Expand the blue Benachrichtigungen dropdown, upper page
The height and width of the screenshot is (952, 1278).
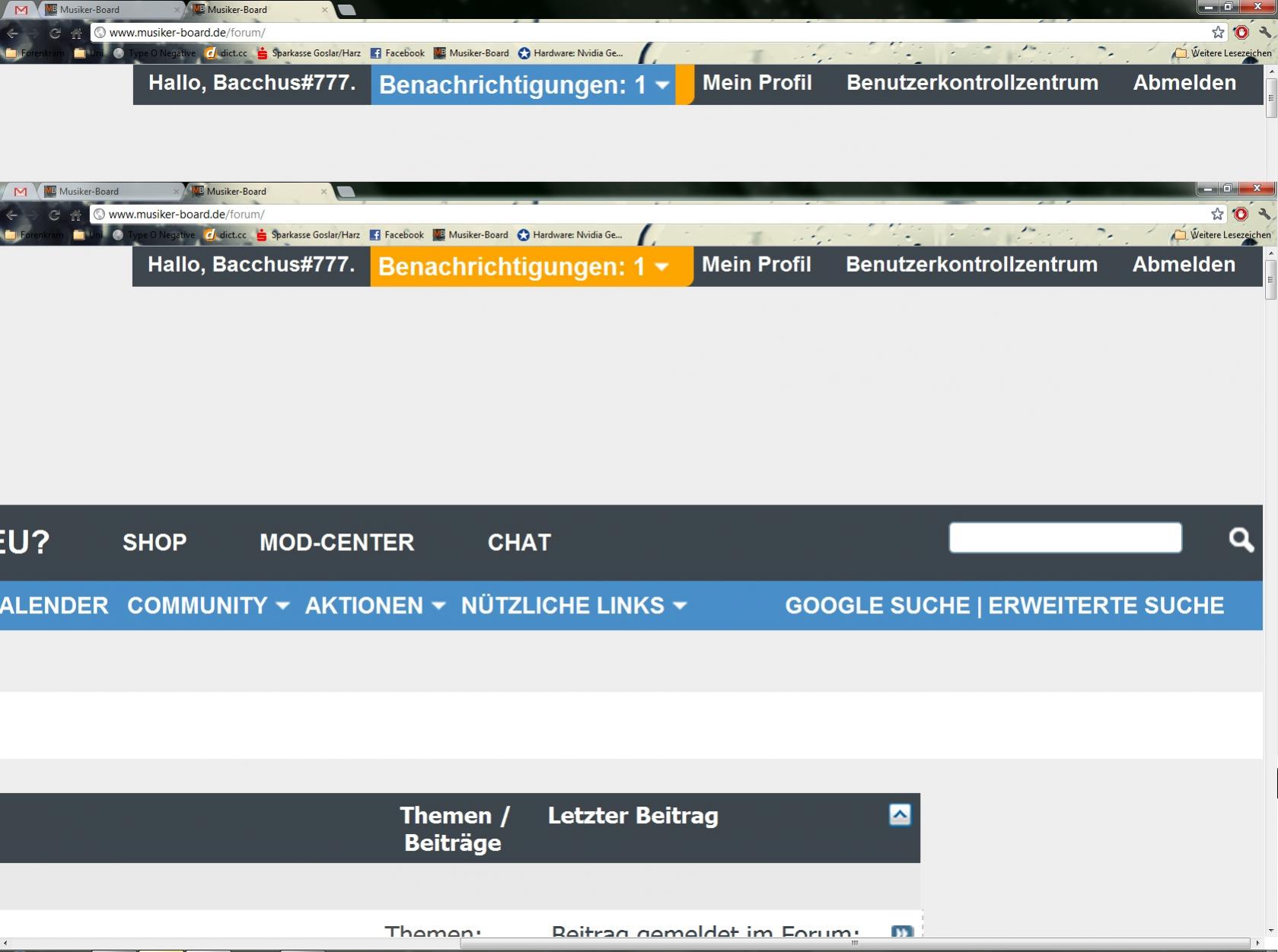coord(524,84)
